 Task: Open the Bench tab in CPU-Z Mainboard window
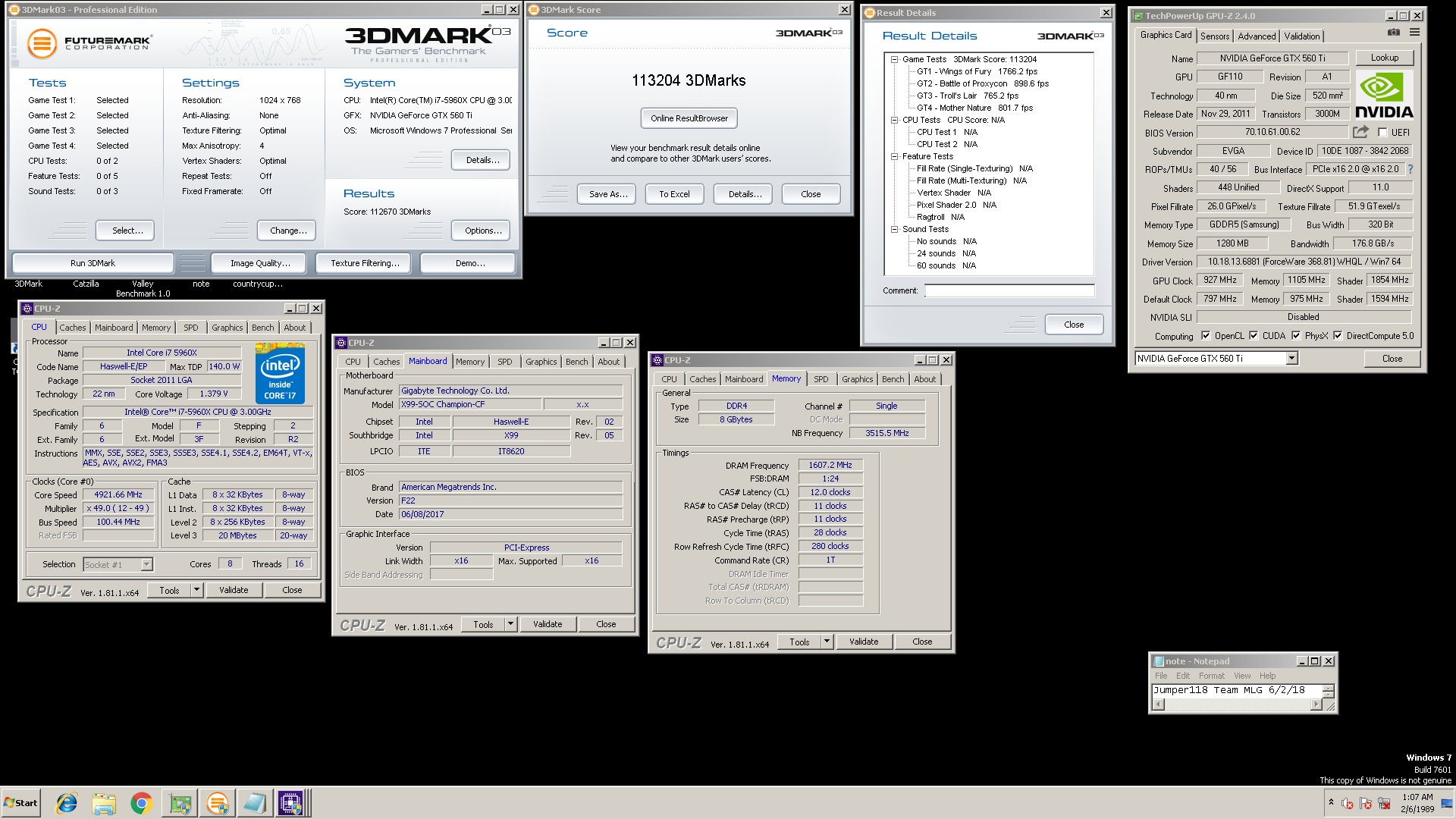[576, 362]
